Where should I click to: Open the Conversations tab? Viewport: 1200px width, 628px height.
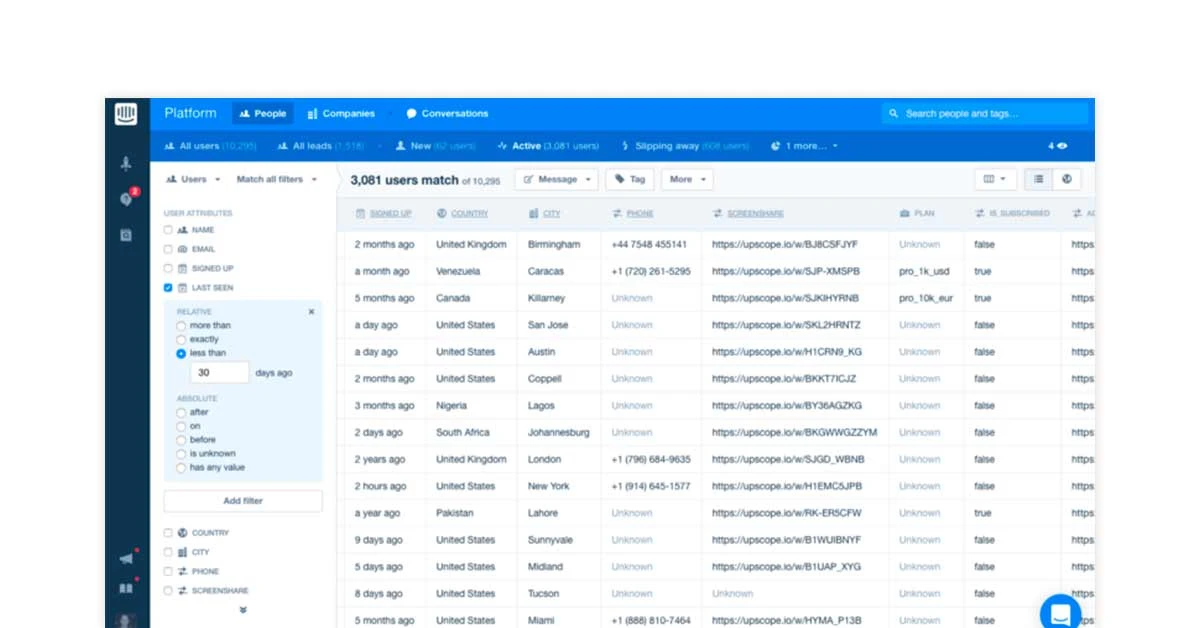pos(446,113)
